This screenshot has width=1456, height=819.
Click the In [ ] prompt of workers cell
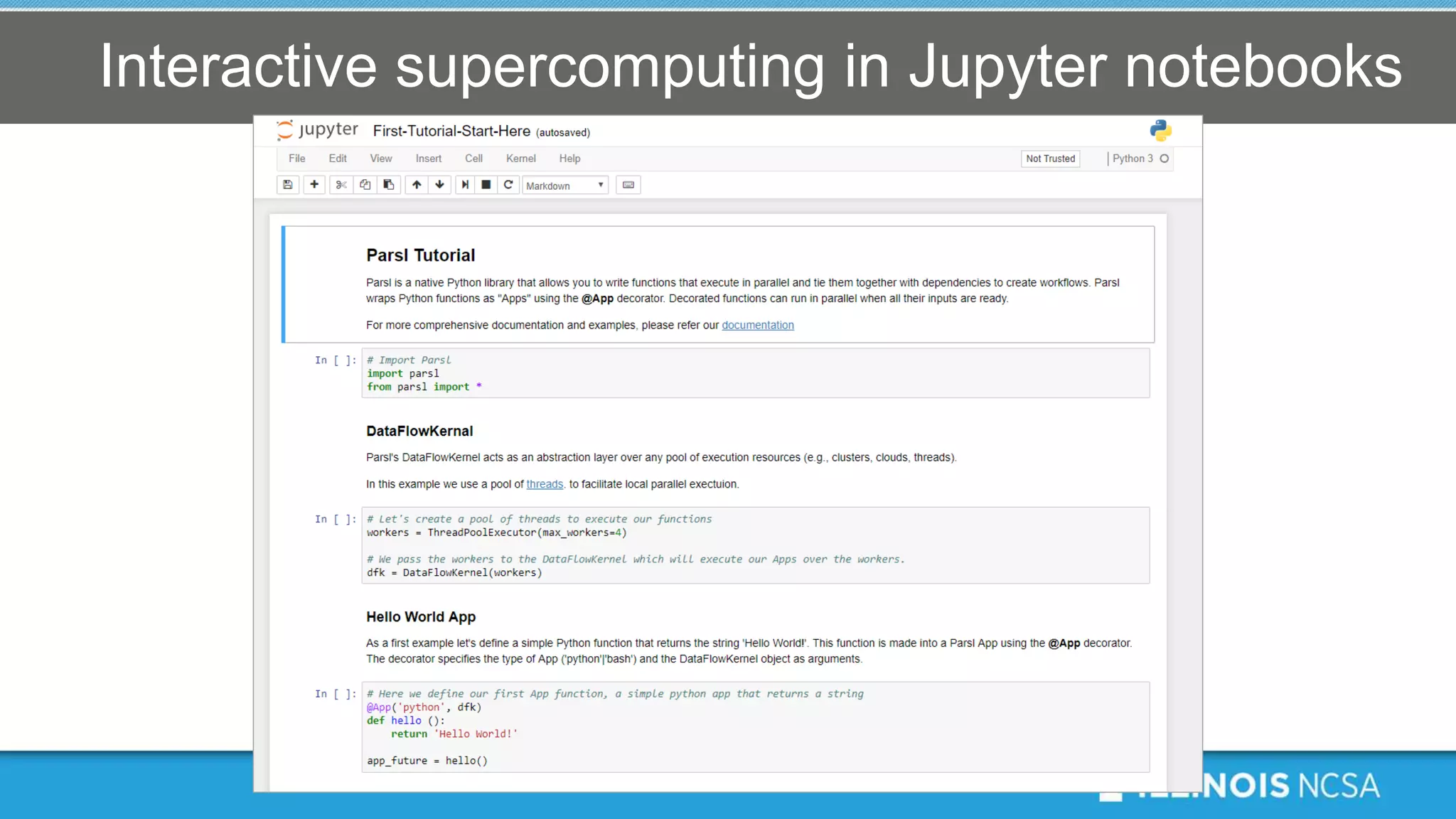pos(336,520)
